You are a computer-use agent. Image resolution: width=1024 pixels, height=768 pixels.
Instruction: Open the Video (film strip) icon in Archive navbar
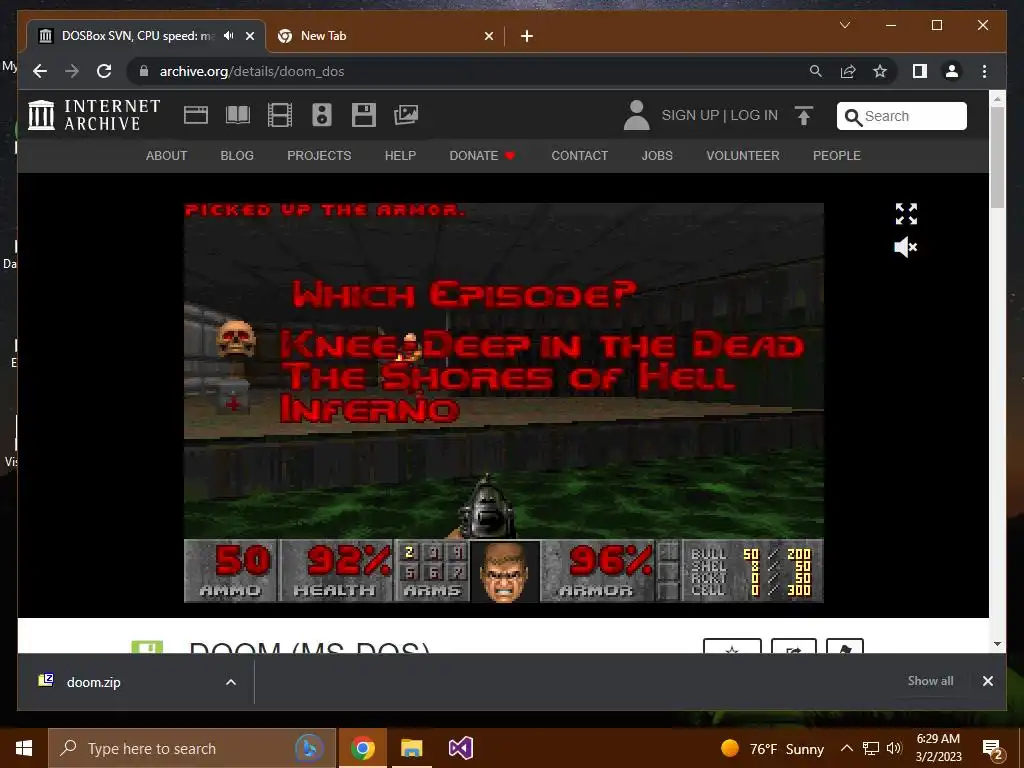pyautogui.click(x=280, y=115)
